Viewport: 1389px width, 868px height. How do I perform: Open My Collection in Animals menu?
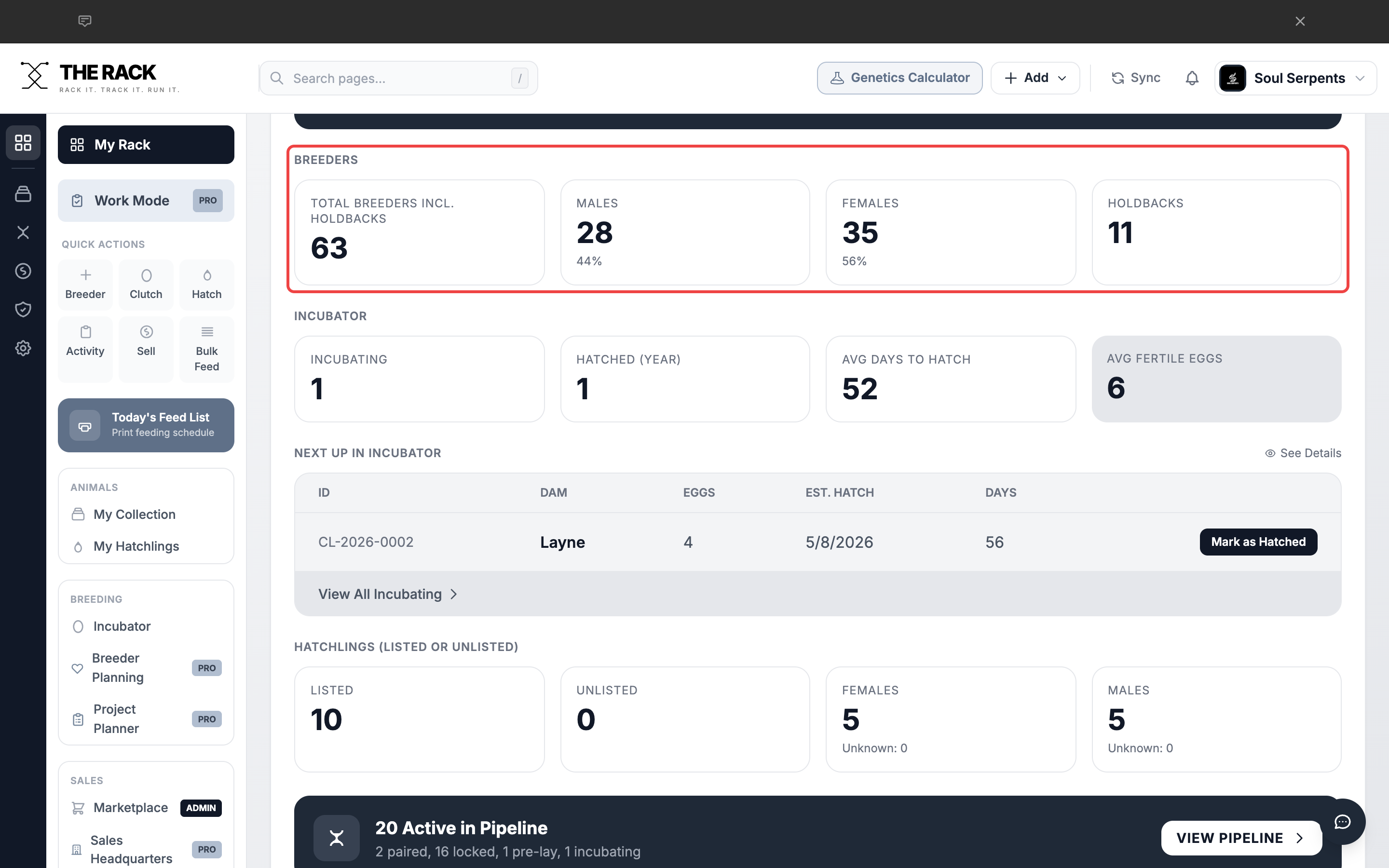point(134,515)
